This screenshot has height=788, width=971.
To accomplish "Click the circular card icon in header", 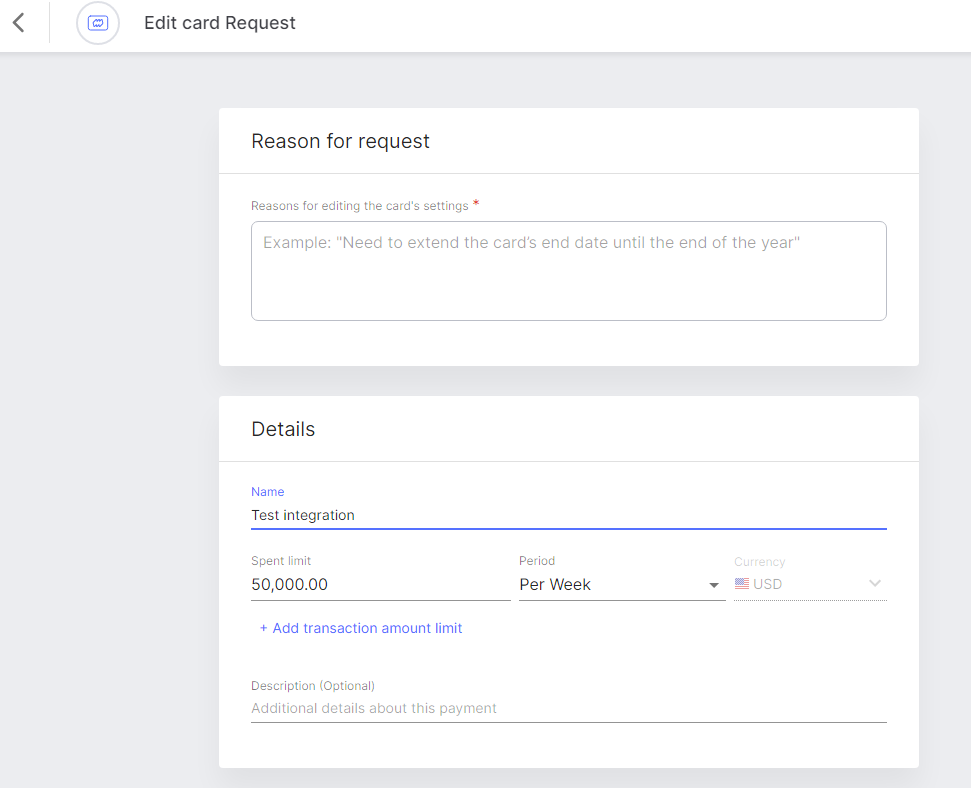I will click(98, 23).
